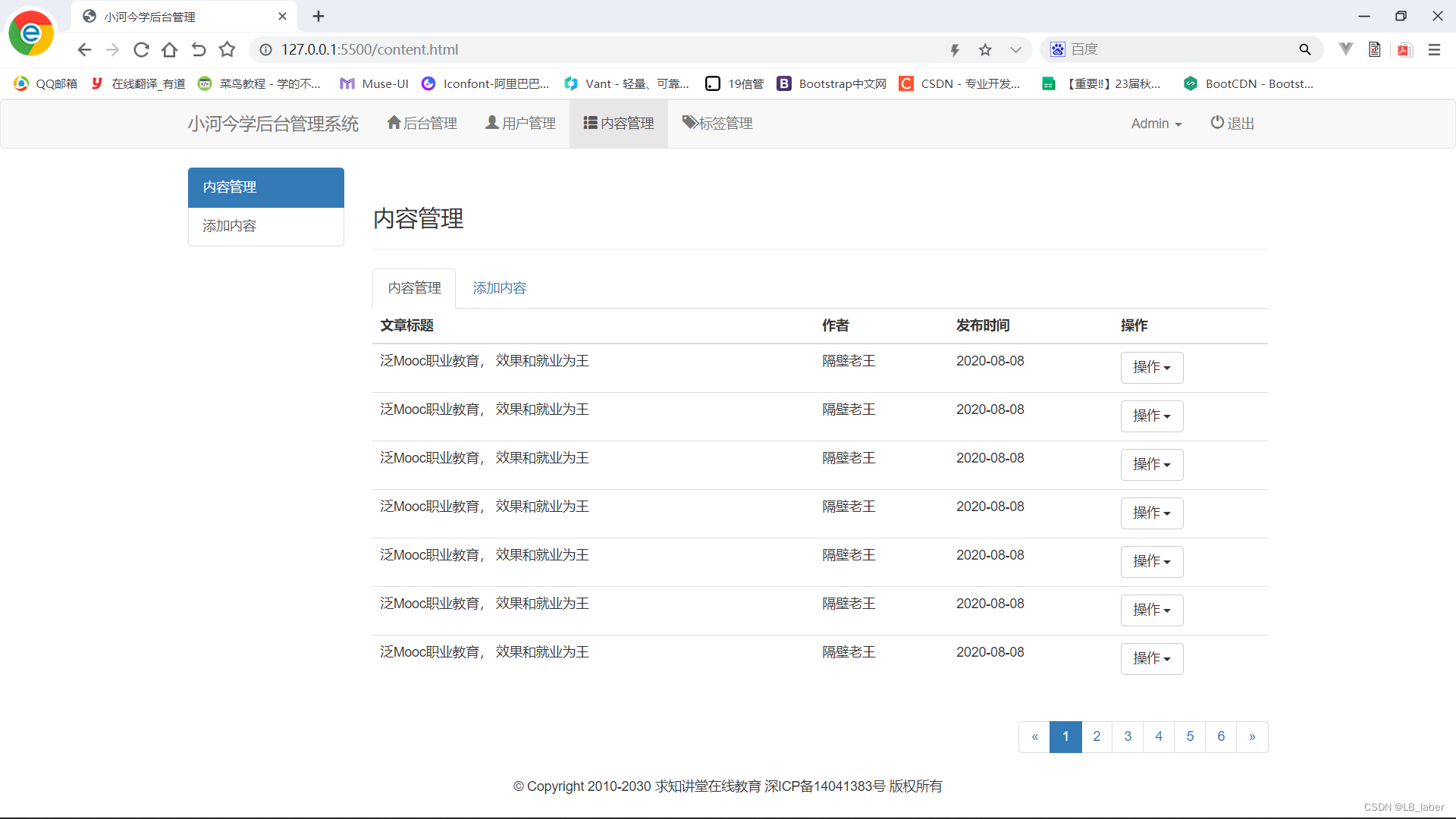Click the site info icon before URL
The width and height of the screenshot is (1456, 819).
click(x=265, y=49)
